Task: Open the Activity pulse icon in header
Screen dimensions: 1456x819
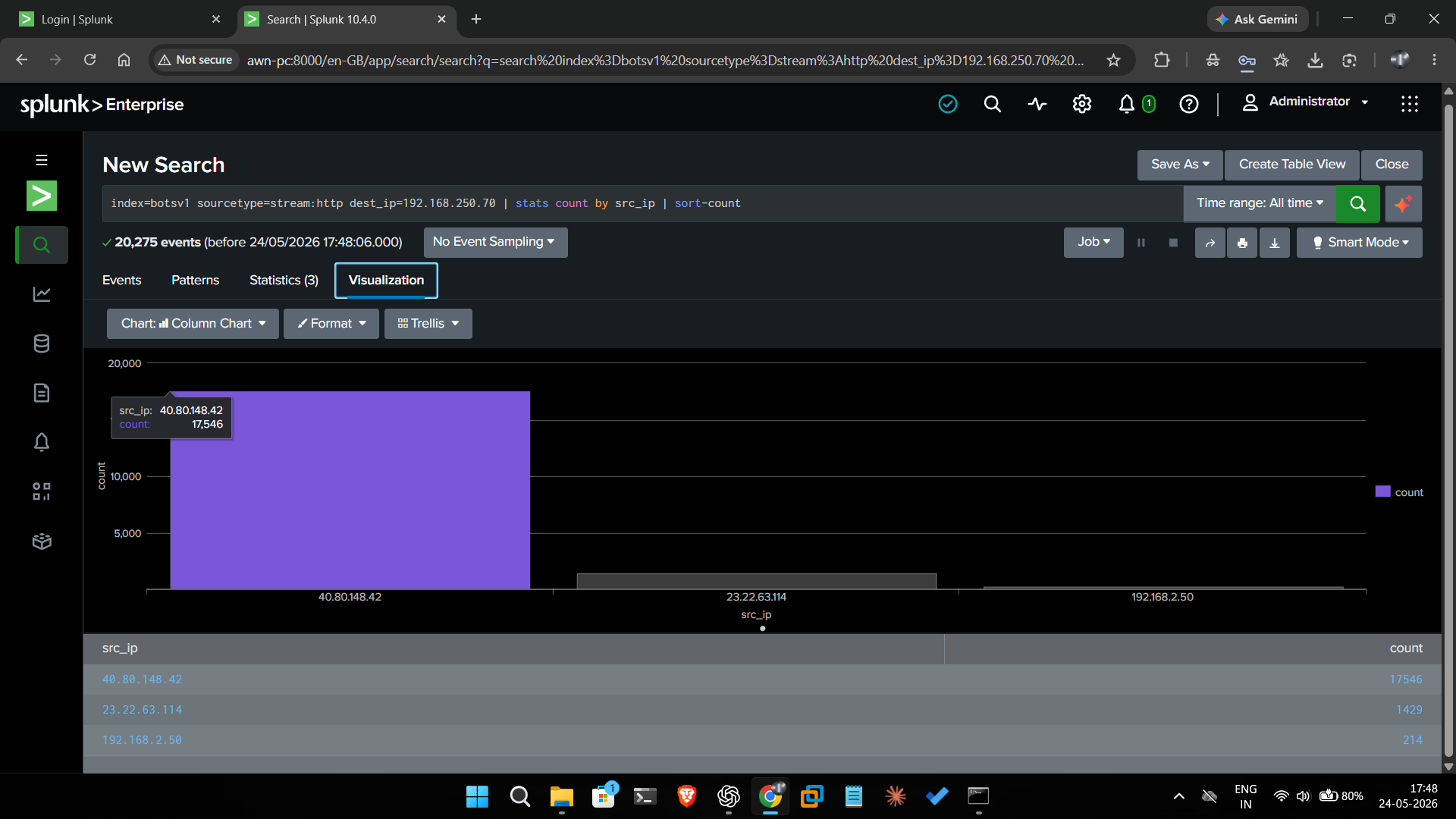Action: tap(1037, 104)
